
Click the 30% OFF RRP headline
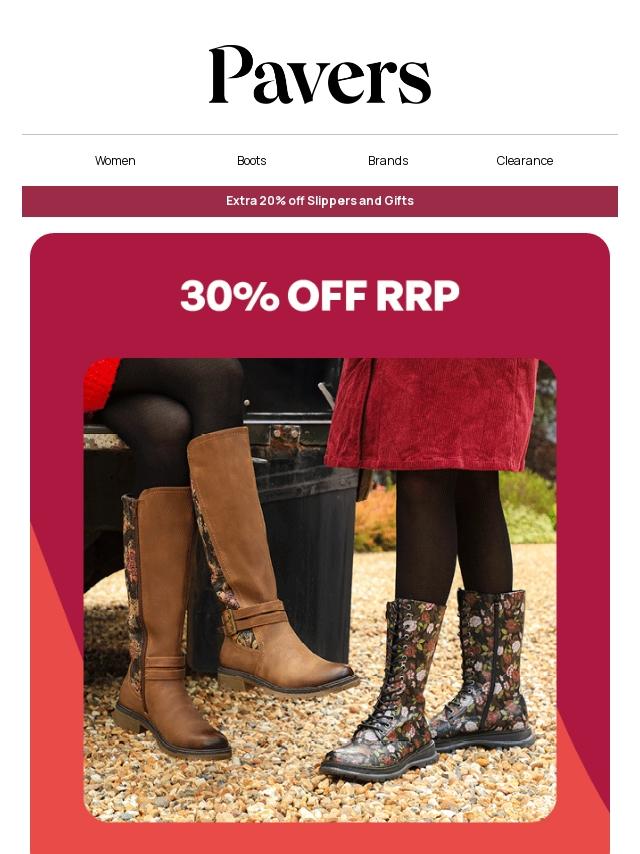[320, 295]
